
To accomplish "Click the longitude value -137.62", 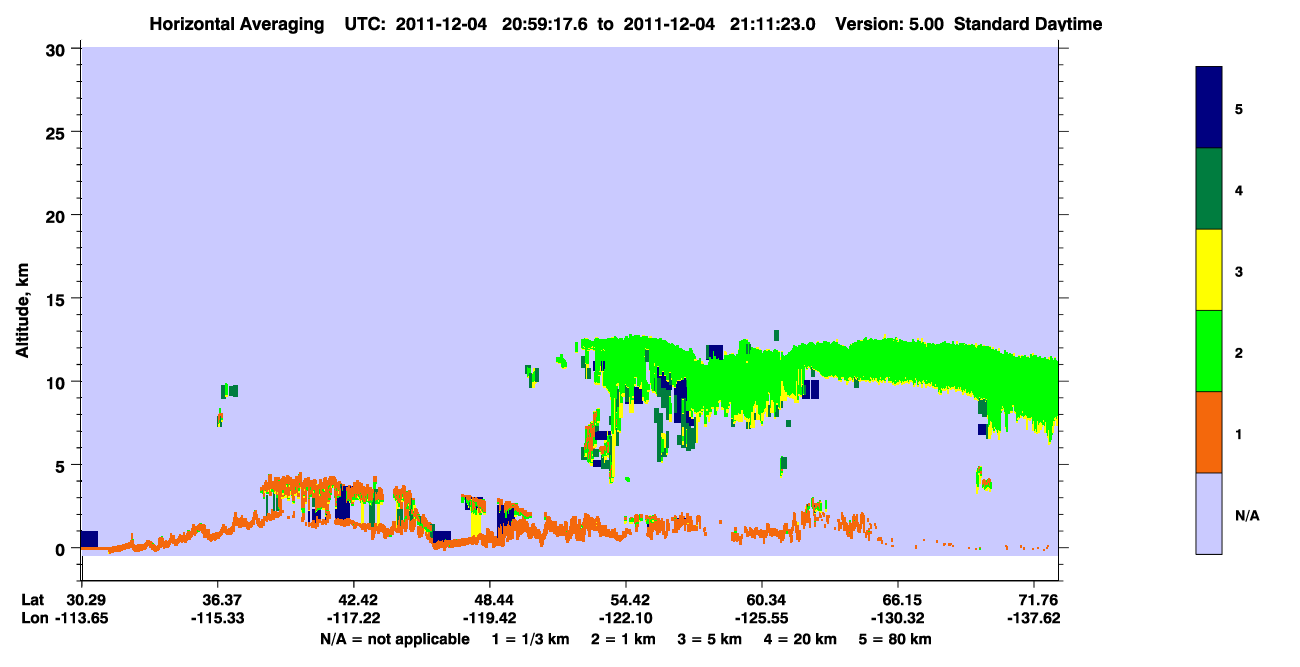I will pyautogui.click(x=1035, y=619).
